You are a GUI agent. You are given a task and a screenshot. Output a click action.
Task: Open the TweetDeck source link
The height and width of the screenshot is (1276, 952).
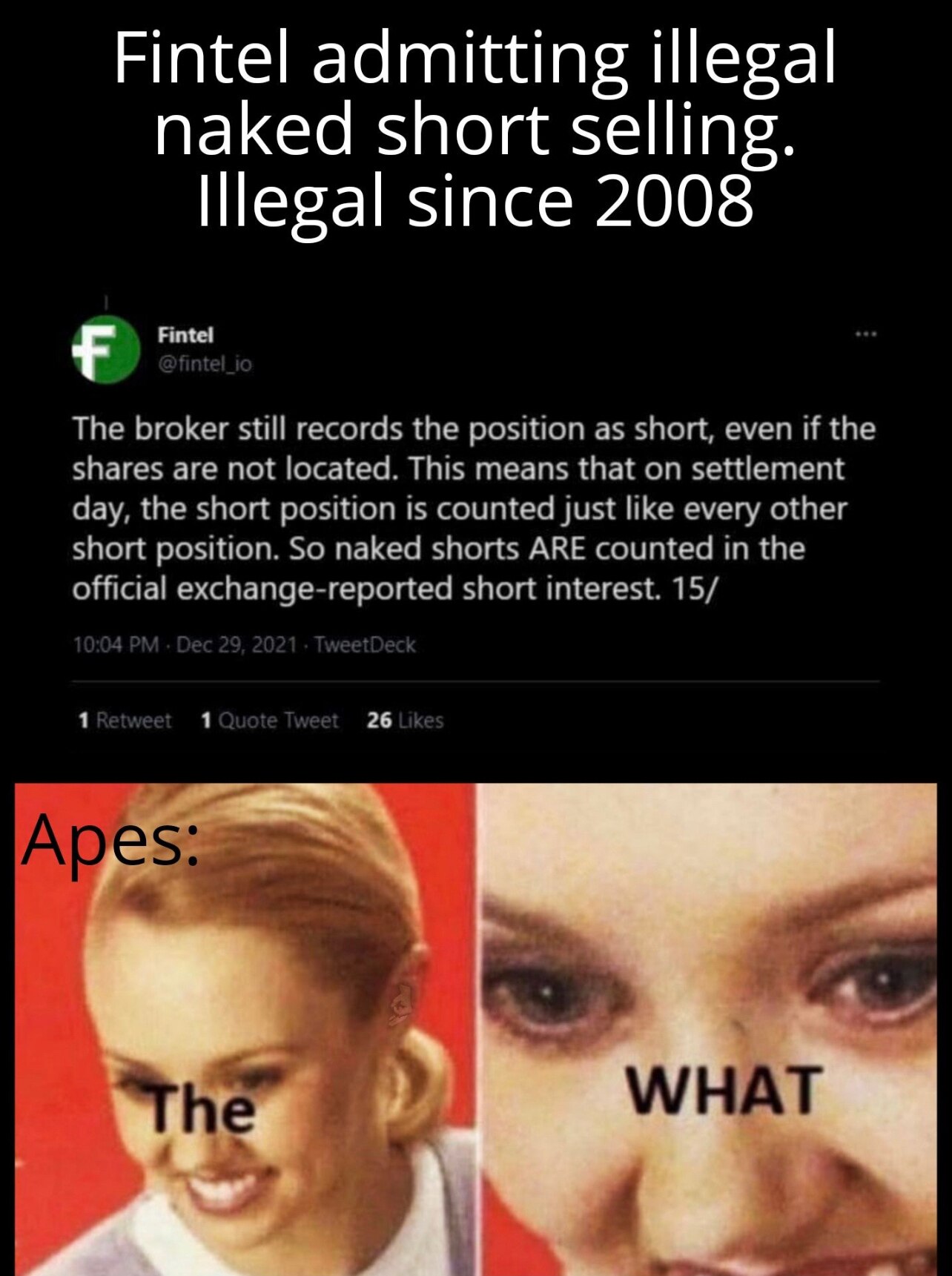(x=365, y=644)
